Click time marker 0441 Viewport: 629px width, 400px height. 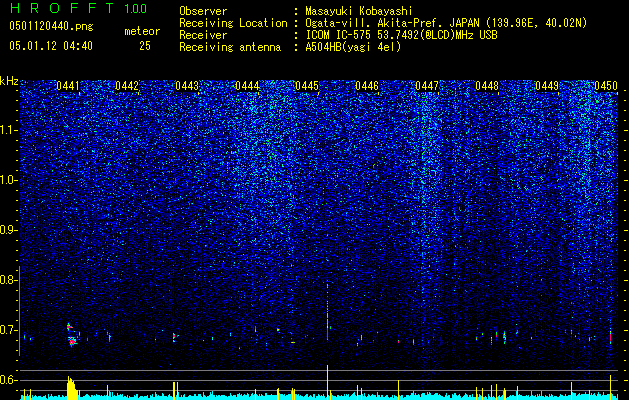coord(68,86)
